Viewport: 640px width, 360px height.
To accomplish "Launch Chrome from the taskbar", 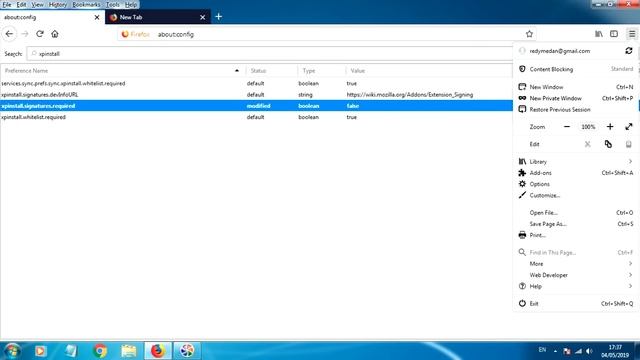I will (100, 351).
